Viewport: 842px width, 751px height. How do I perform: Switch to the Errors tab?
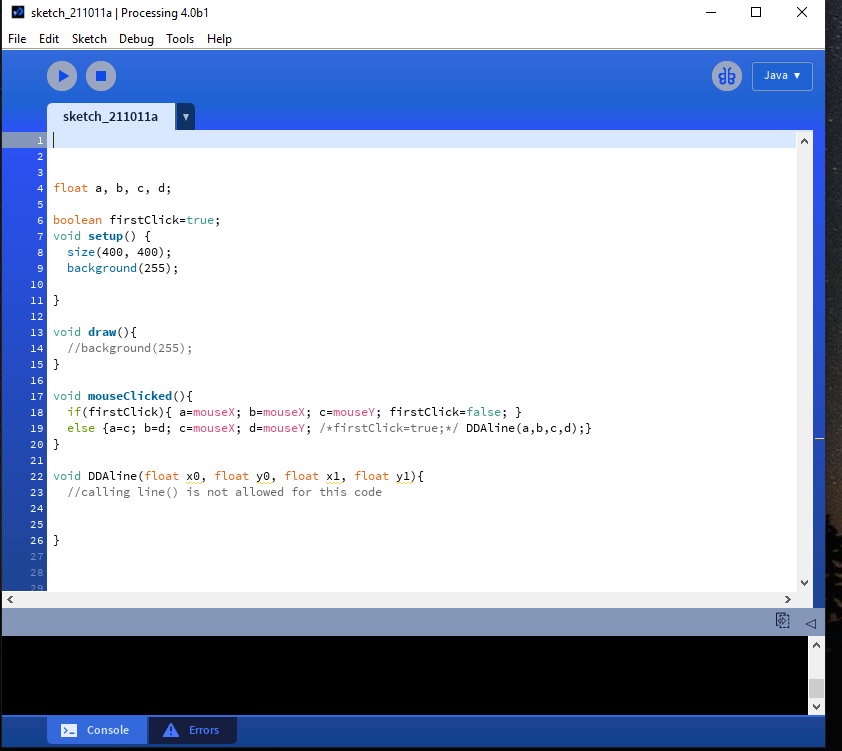click(x=203, y=730)
